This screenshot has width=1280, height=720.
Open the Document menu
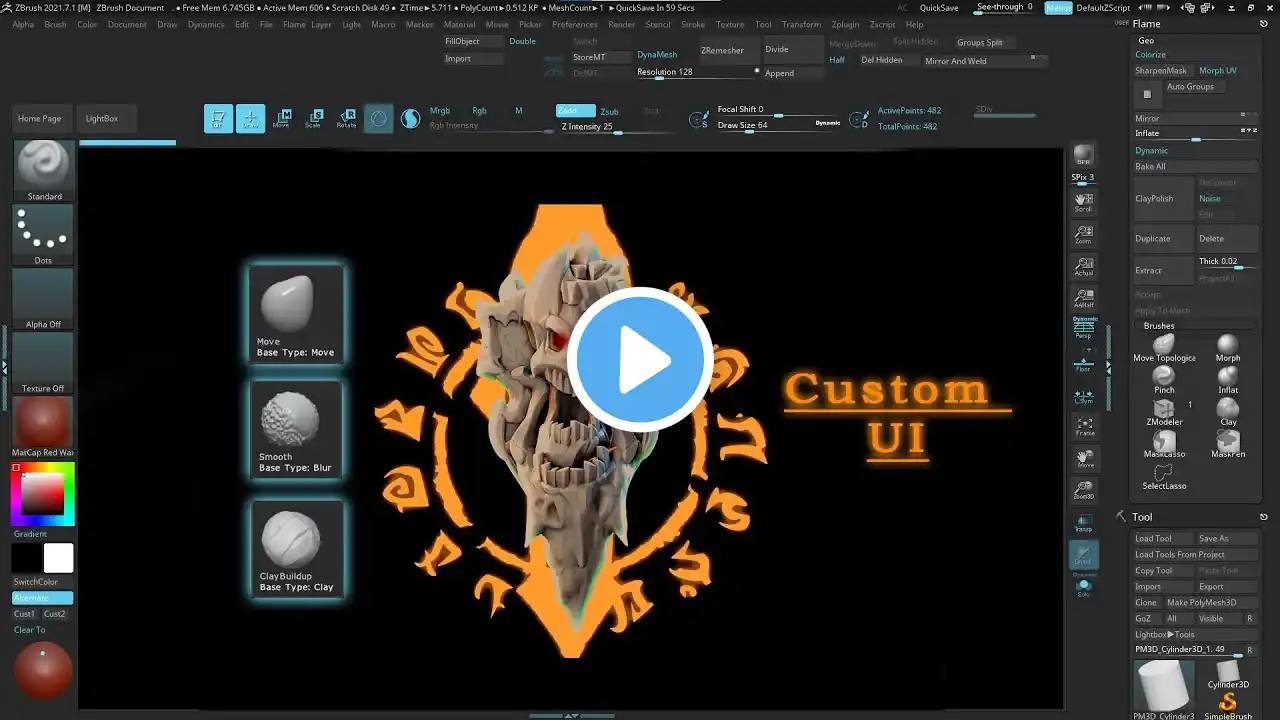click(127, 24)
